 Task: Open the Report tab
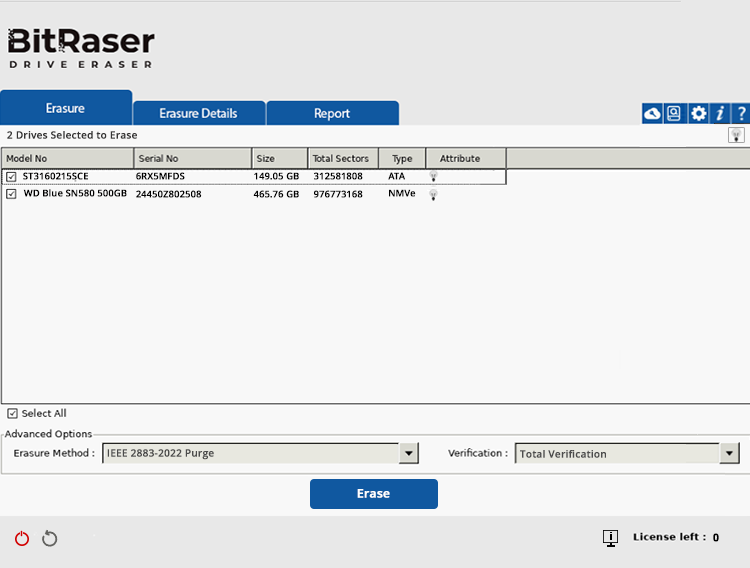coord(332,113)
